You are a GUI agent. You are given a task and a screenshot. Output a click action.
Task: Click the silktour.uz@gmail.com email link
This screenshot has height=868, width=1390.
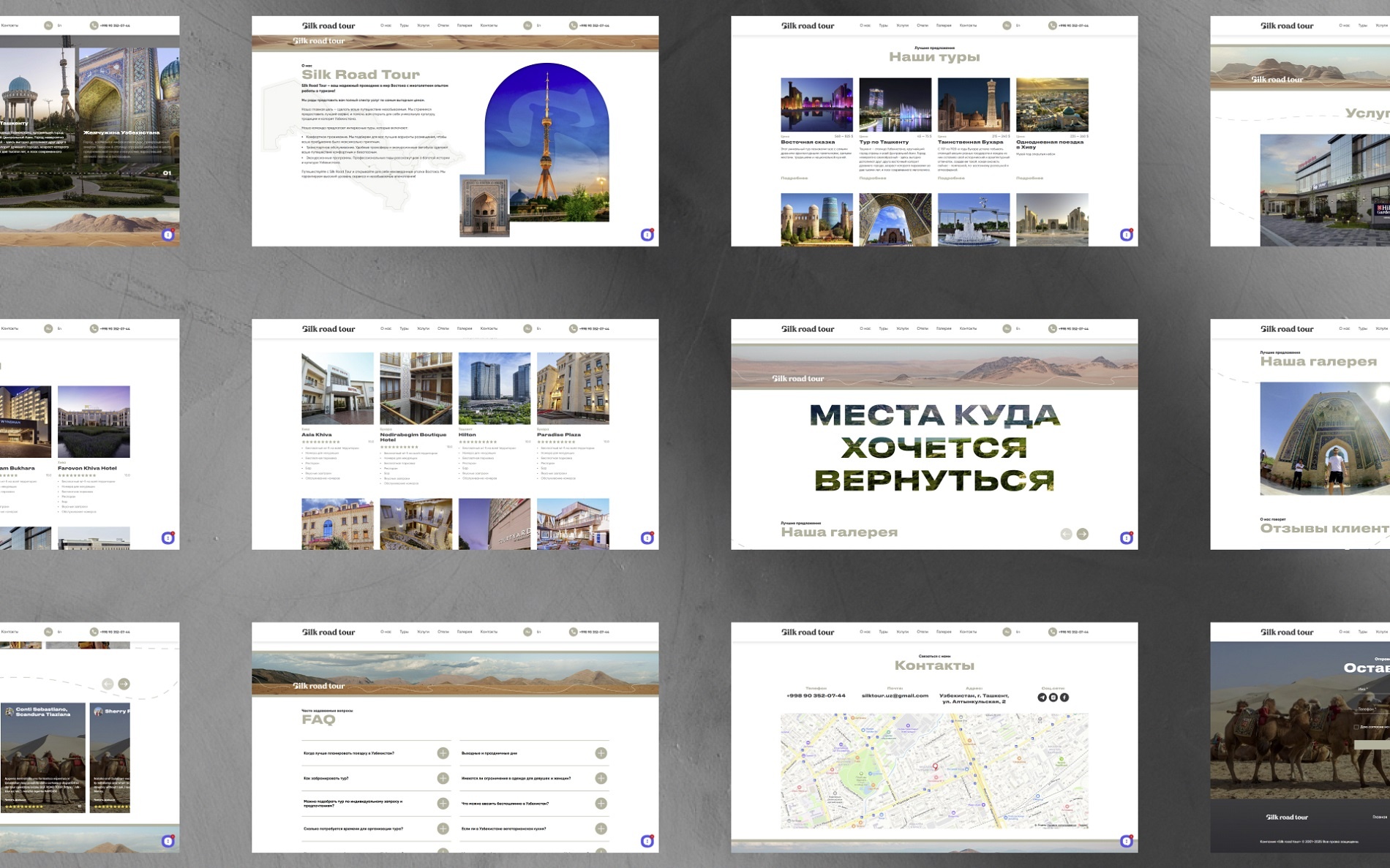click(895, 695)
